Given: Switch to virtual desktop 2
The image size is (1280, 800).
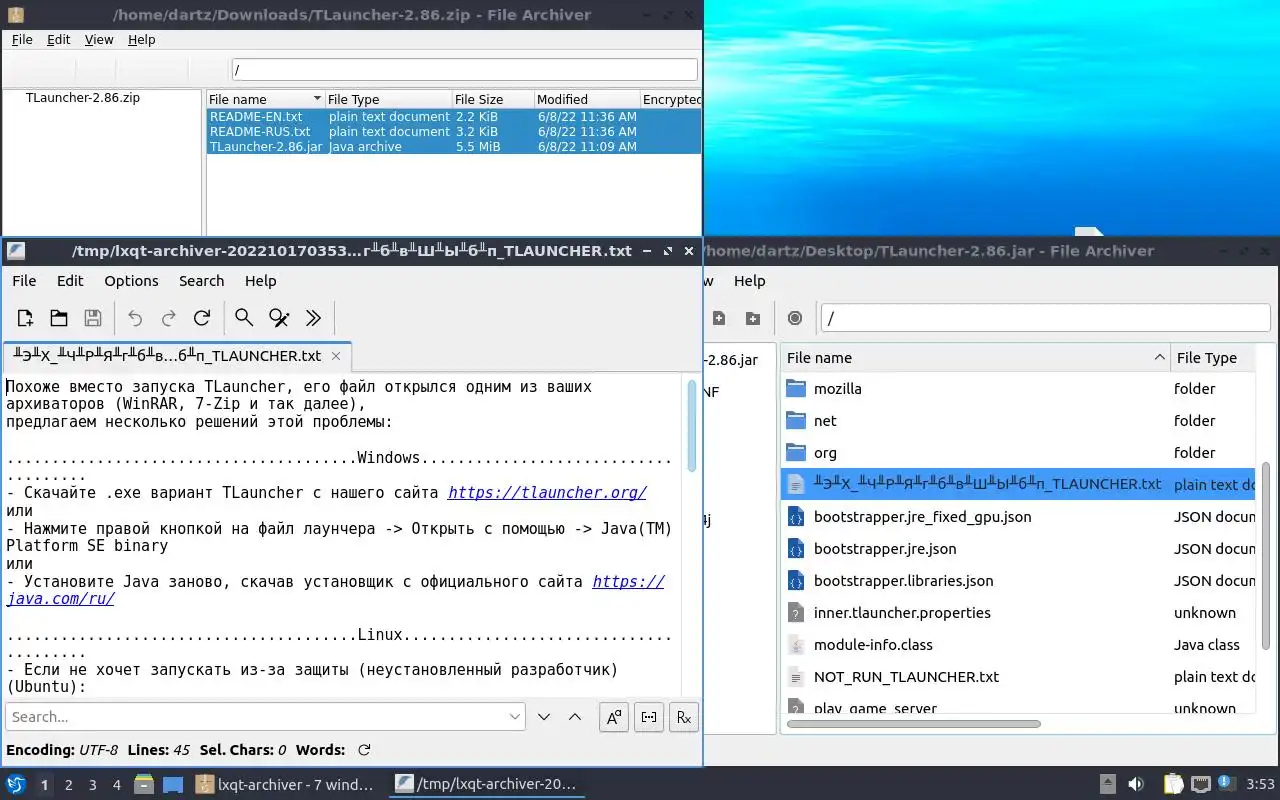Looking at the screenshot, I should click(69, 785).
